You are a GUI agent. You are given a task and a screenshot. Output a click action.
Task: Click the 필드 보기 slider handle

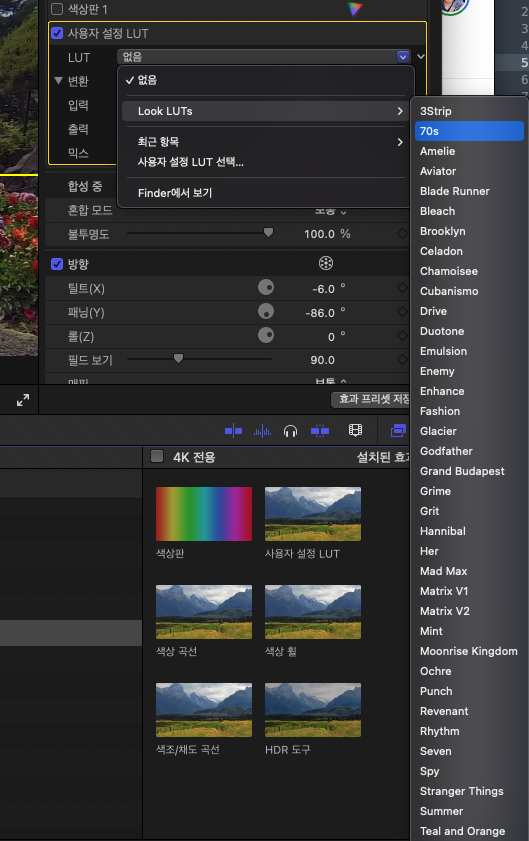(x=179, y=358)
